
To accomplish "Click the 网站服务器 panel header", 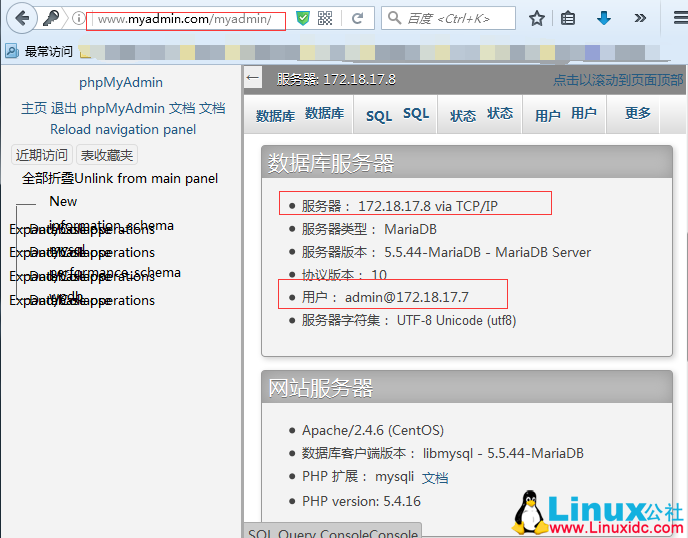I will click(467, 387).
